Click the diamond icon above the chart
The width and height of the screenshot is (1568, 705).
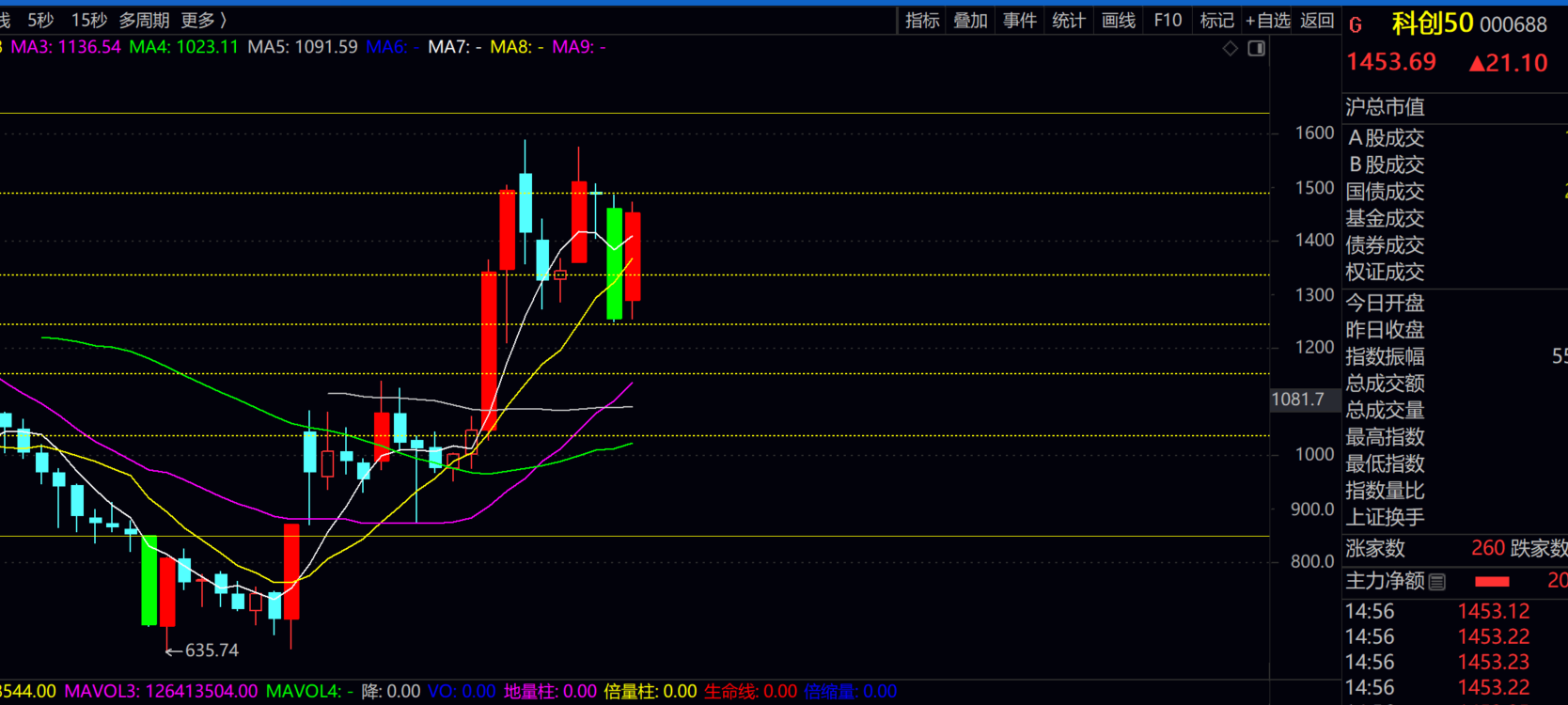pyautogui.click(x=1230, y=48)
